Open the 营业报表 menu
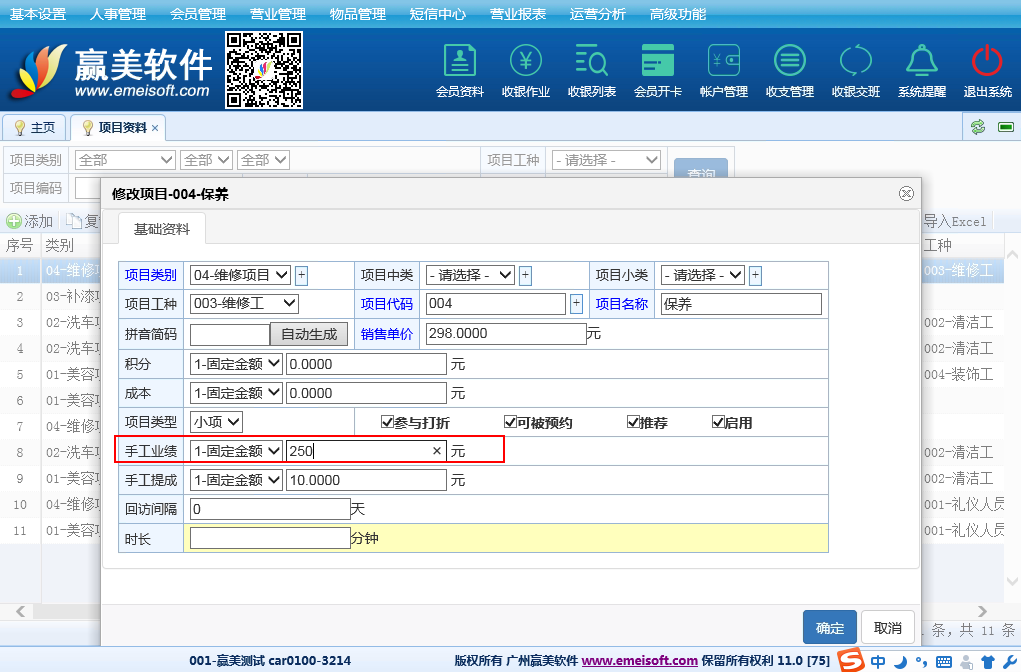 pos(518,14)
